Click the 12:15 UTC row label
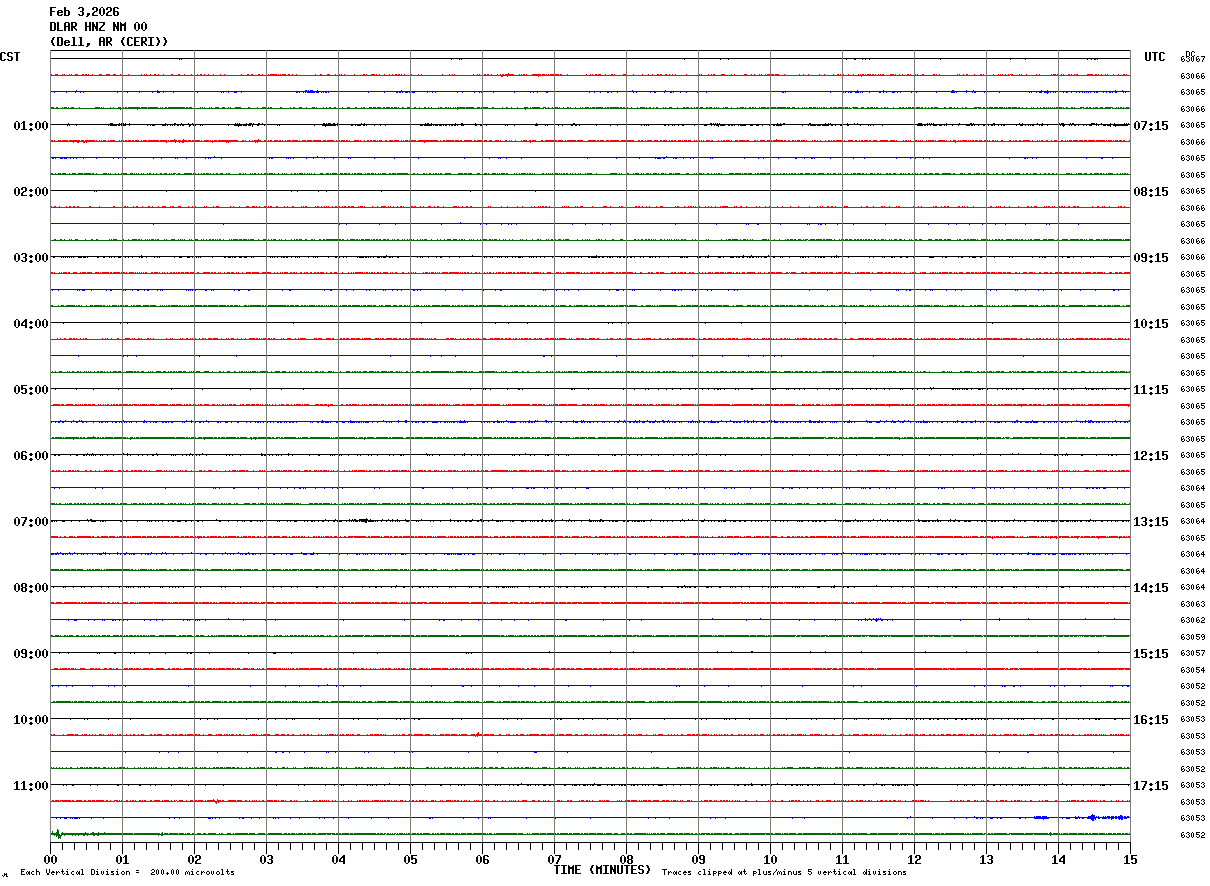This screenshot has height=886, width=1210. coord(1150,456)
